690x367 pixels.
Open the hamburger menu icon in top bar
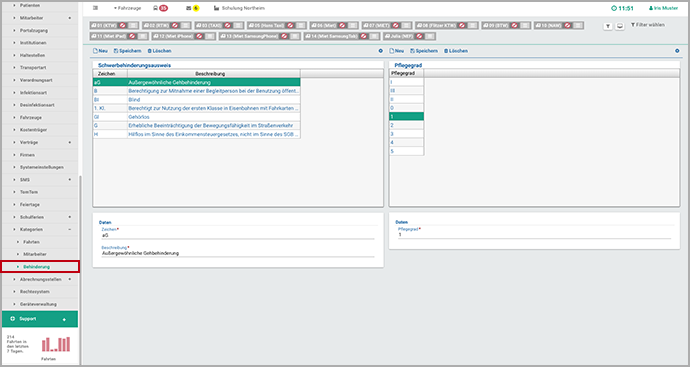click(95, 8)
